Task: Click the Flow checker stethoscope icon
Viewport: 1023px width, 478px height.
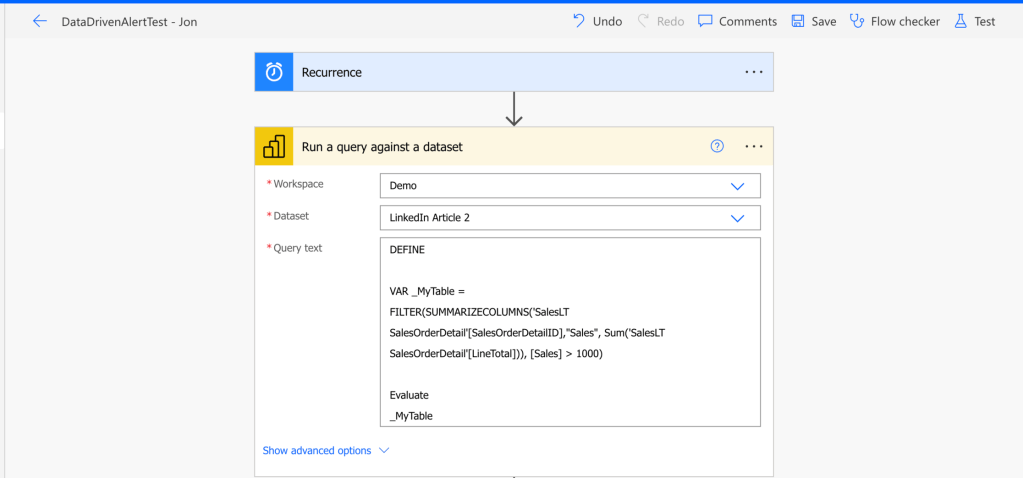Action: click(857, 22)
